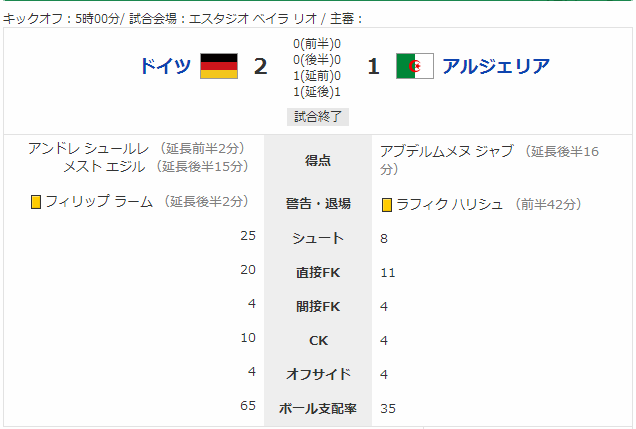Select scorer メスト エジル

point(104,167)
